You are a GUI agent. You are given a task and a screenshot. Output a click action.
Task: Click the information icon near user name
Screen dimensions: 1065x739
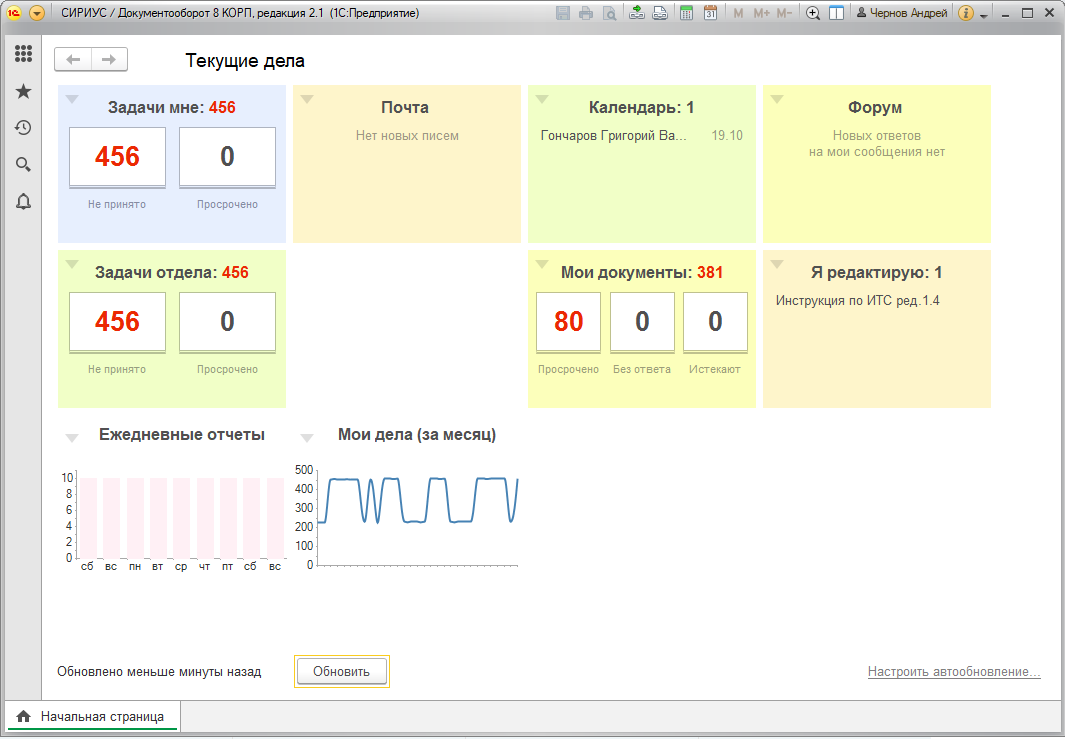coord(965,13)
